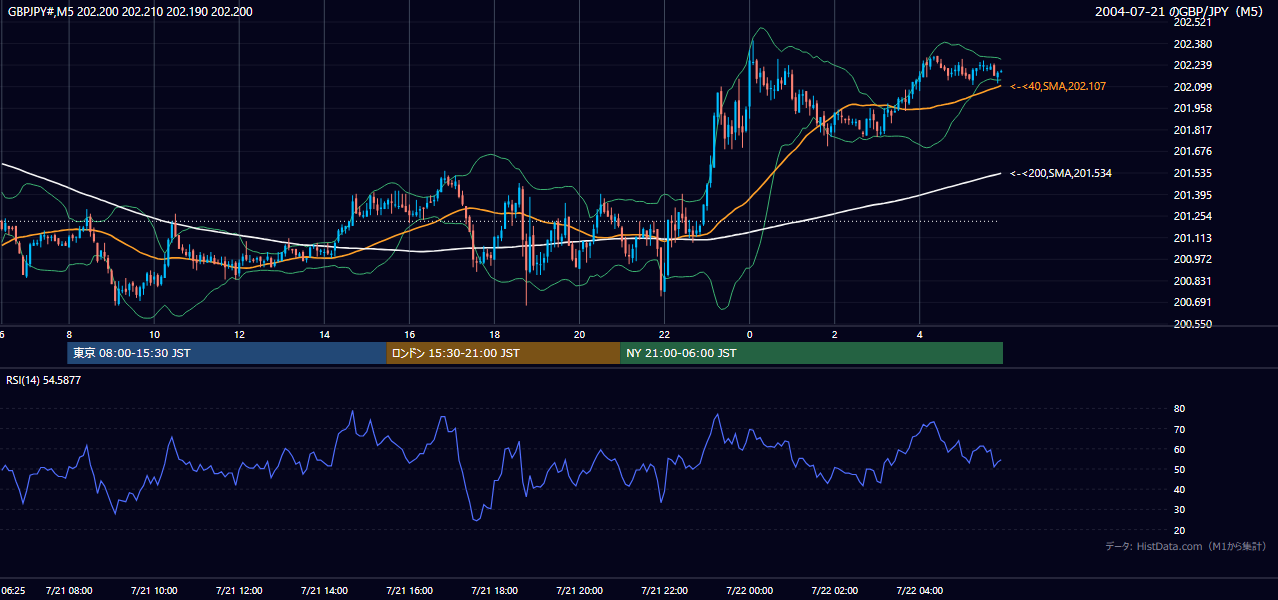Click the '2004-07-21 のGBP/JPY (M5)' chart title

1181,11
